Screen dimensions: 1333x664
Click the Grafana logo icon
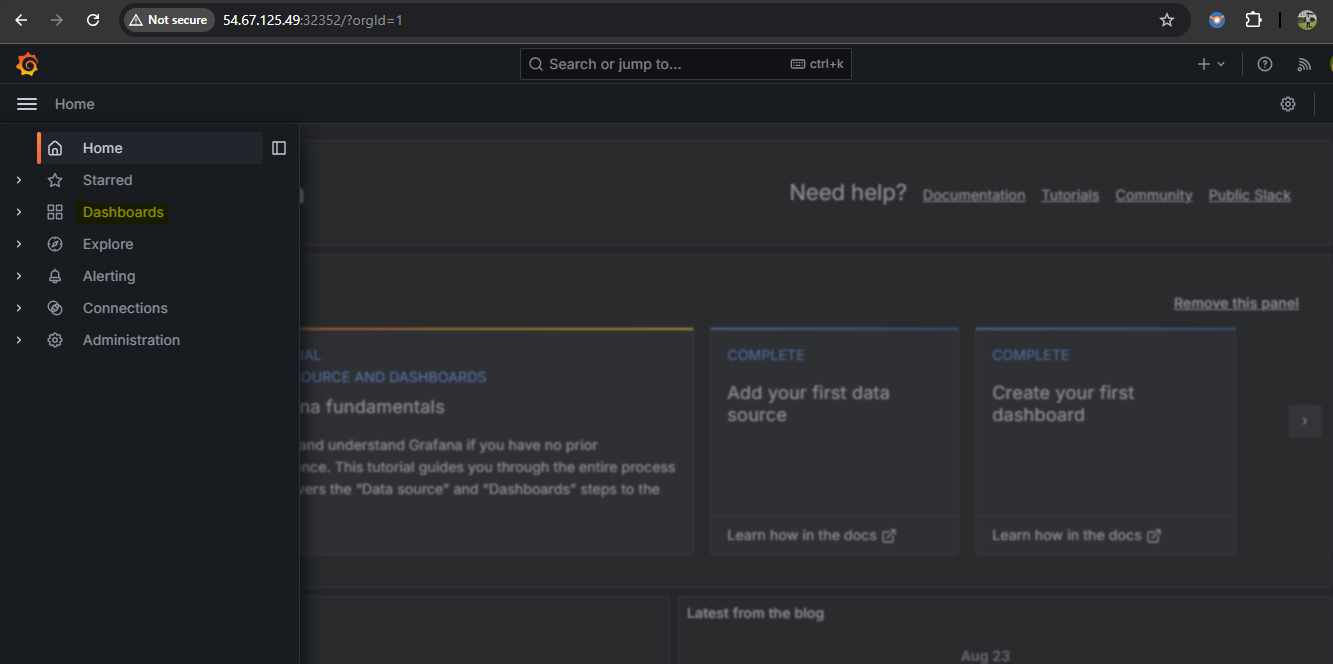(x=27, y=64)
